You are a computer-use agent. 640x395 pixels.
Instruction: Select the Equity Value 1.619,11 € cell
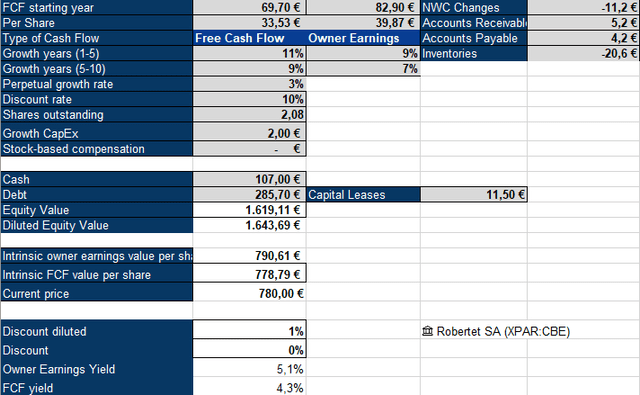coord(249,210)
